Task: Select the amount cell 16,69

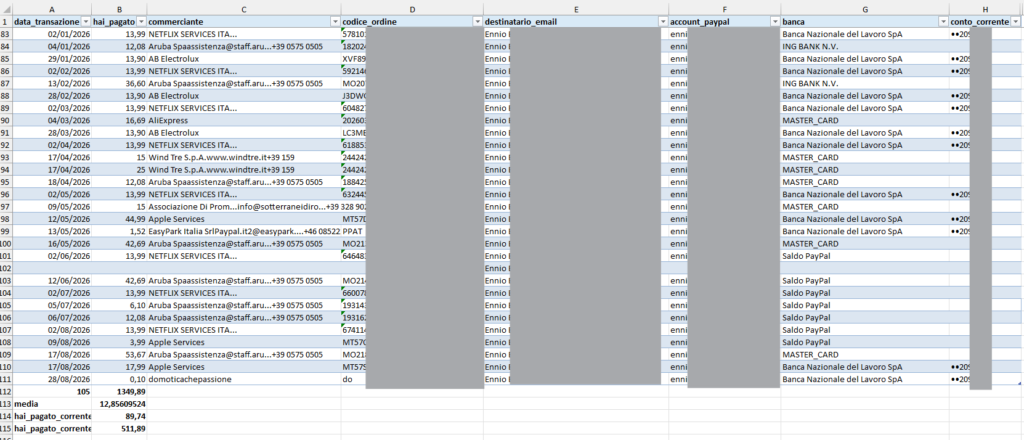Action: coord(120,121)
